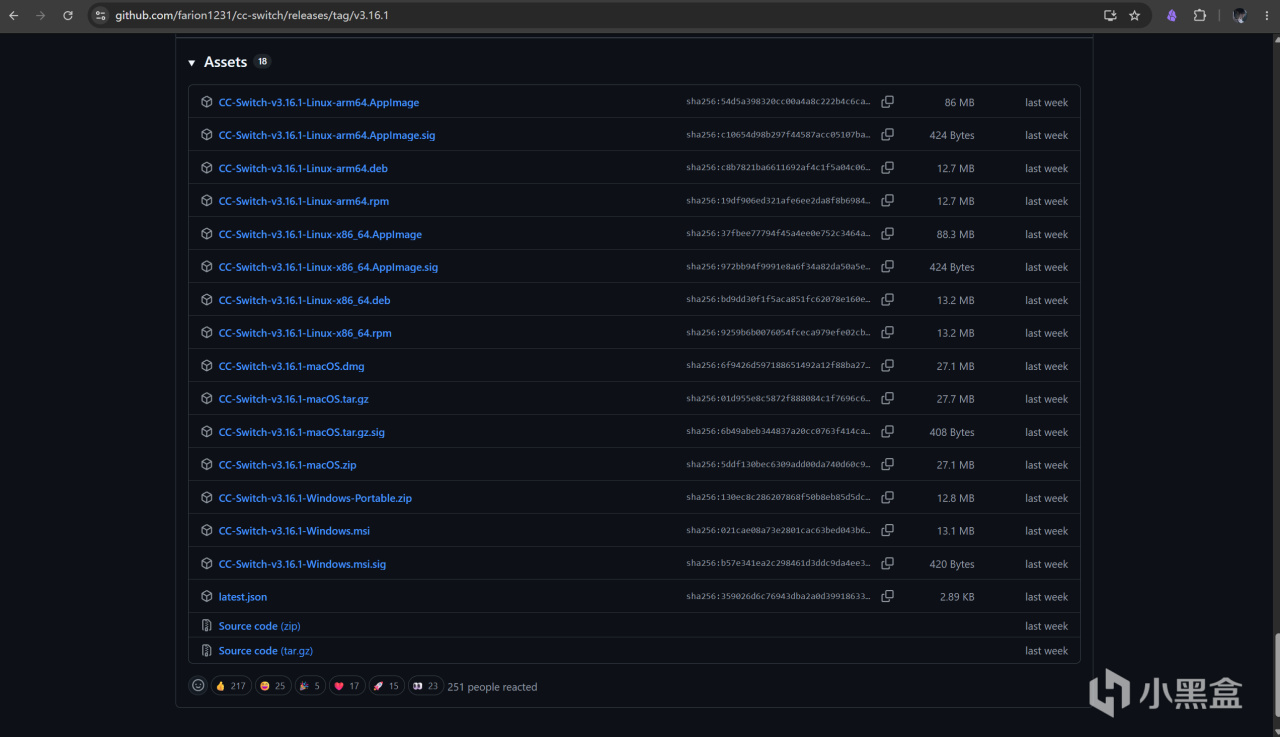Download CC-Switch-v3.16.1-macOS.tar.gz
The height and width of the screenshot is (737, 1280).
tap(294, 399)
